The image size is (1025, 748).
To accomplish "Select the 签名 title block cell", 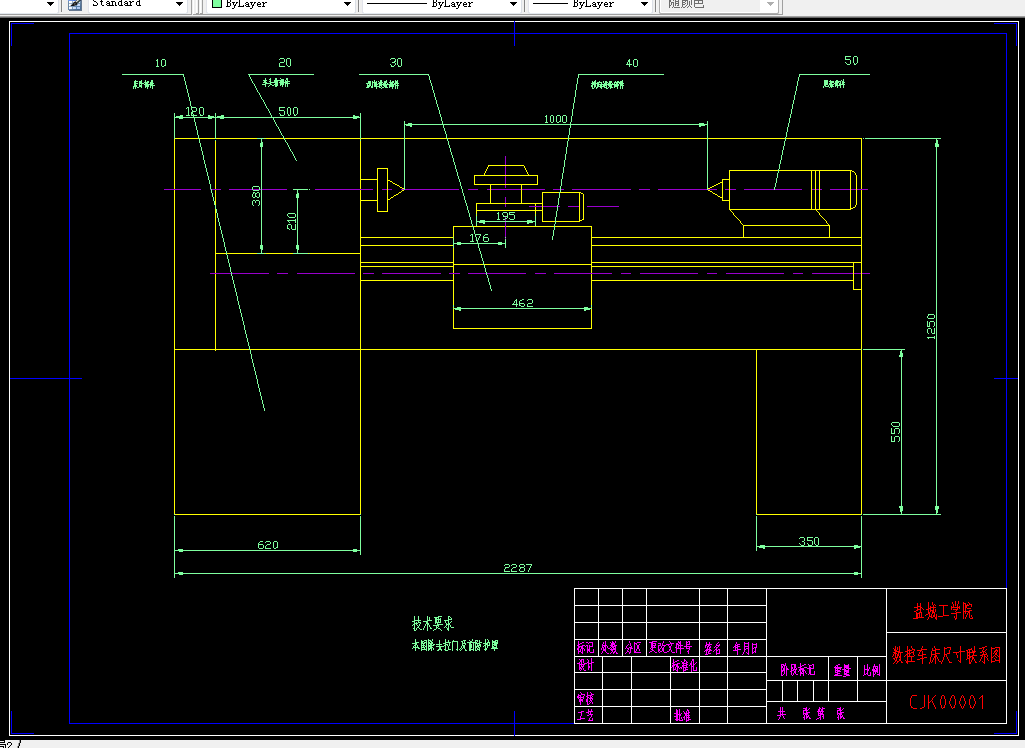I will click(713, 648).
